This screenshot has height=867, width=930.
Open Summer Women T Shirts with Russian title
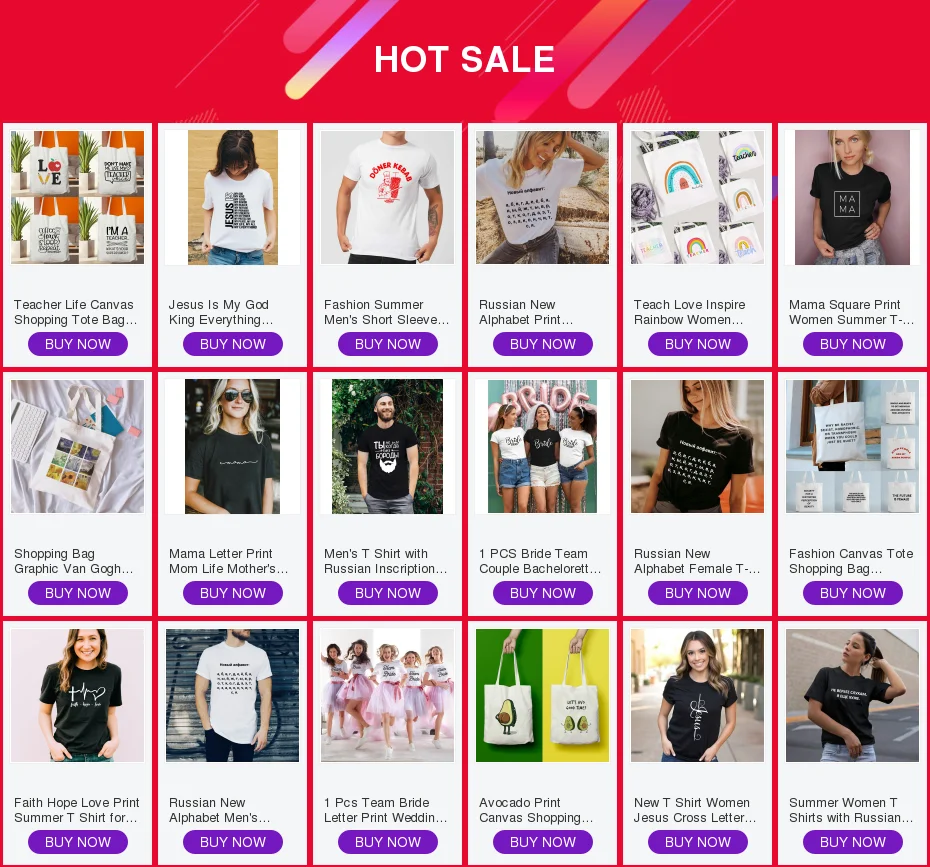(x=851, y=810)
